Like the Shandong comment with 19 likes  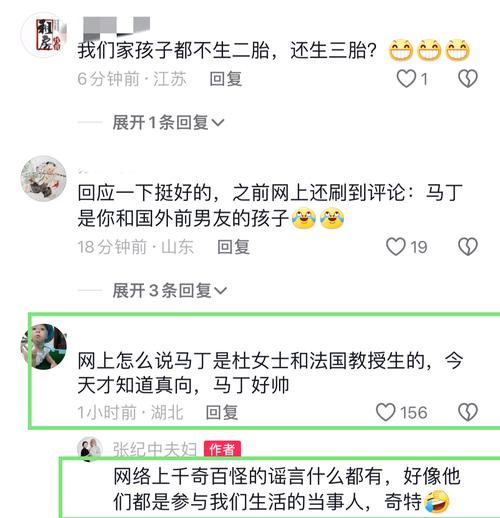396,247
